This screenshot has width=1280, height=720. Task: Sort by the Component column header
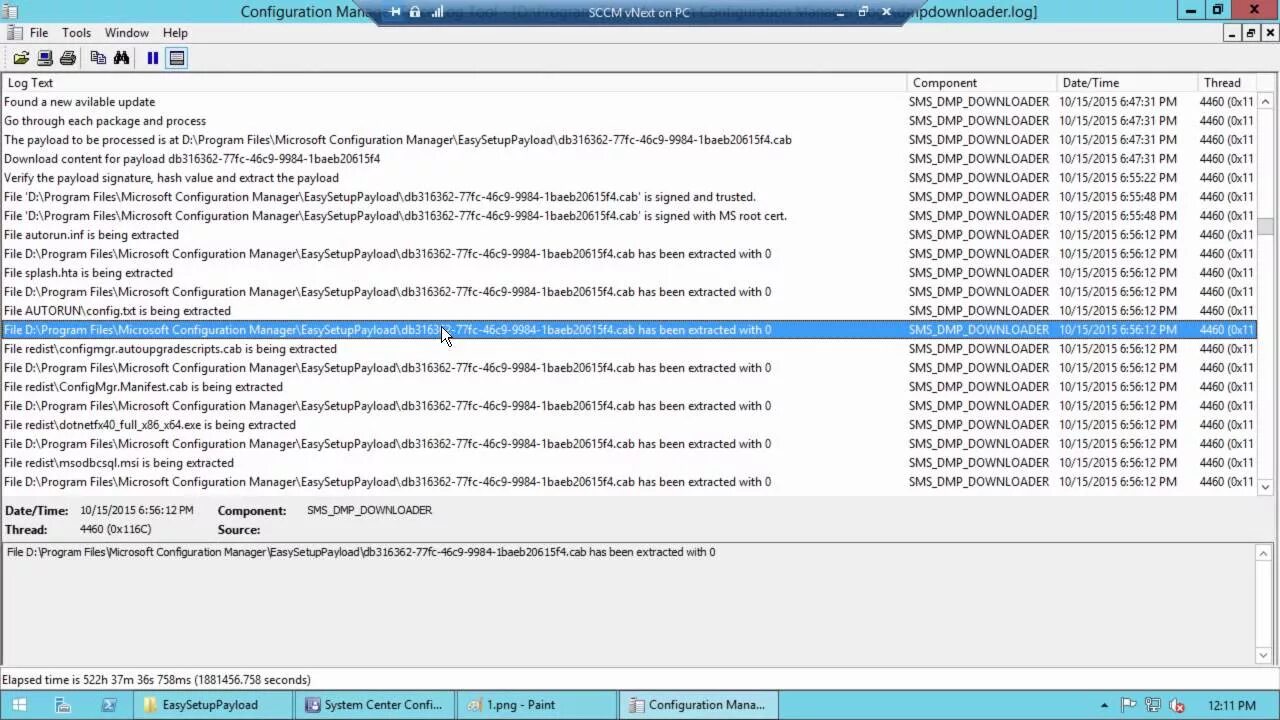[x=981, y=83]
